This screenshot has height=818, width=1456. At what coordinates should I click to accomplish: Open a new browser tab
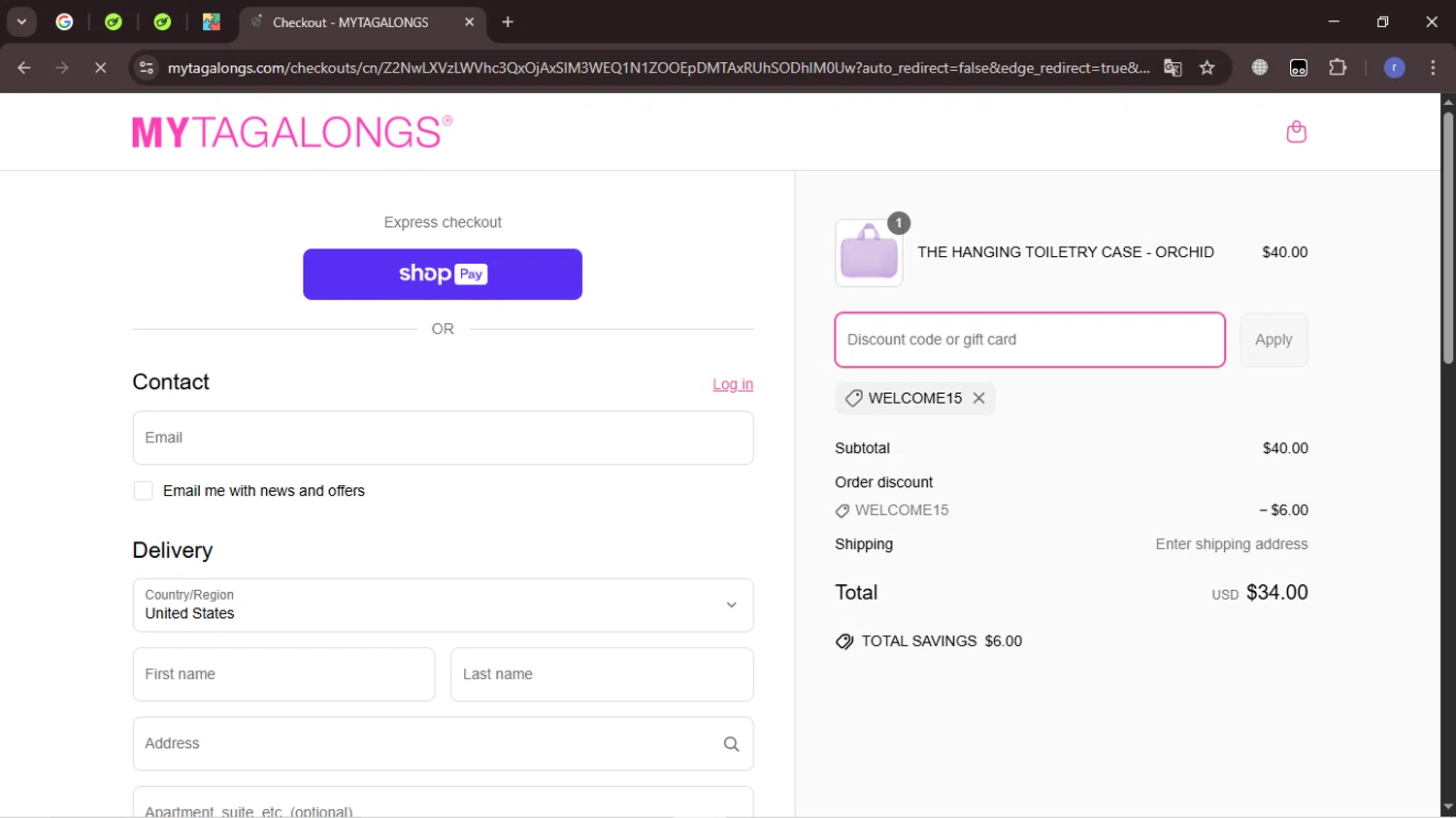point(508,21)
